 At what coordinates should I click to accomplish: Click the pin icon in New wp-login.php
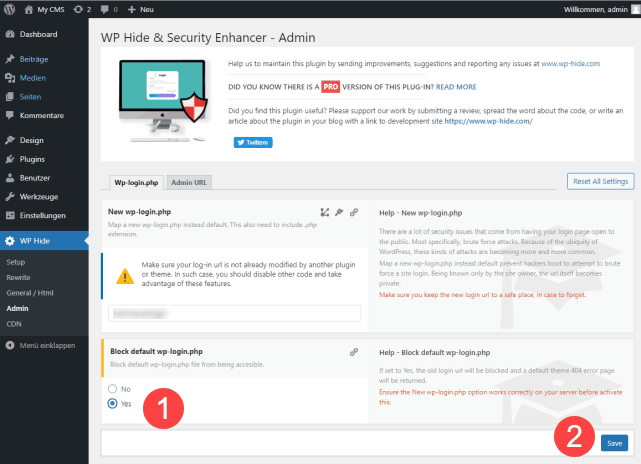[x=339, y=212]
